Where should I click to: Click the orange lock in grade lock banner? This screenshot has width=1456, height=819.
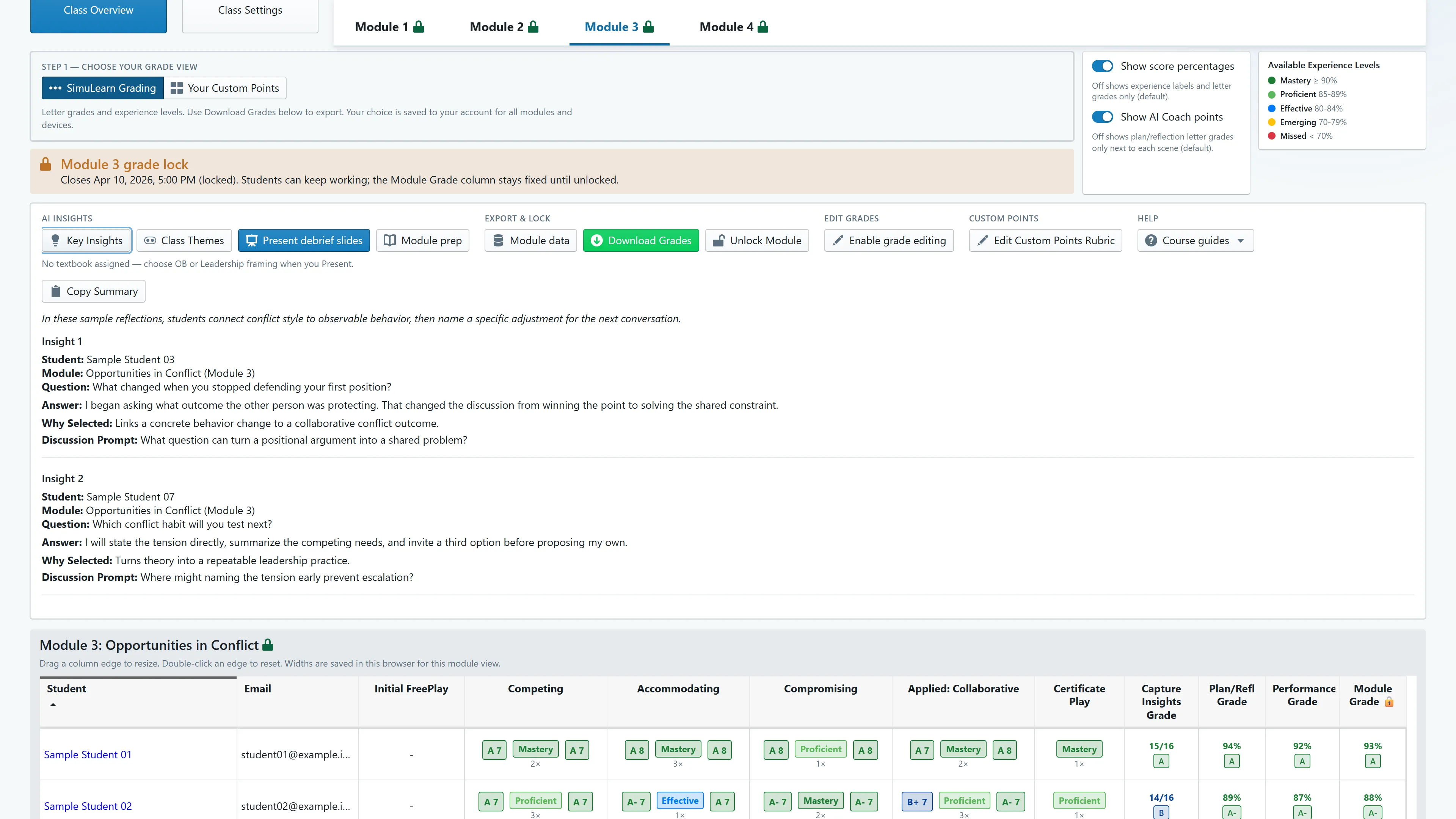46,164
